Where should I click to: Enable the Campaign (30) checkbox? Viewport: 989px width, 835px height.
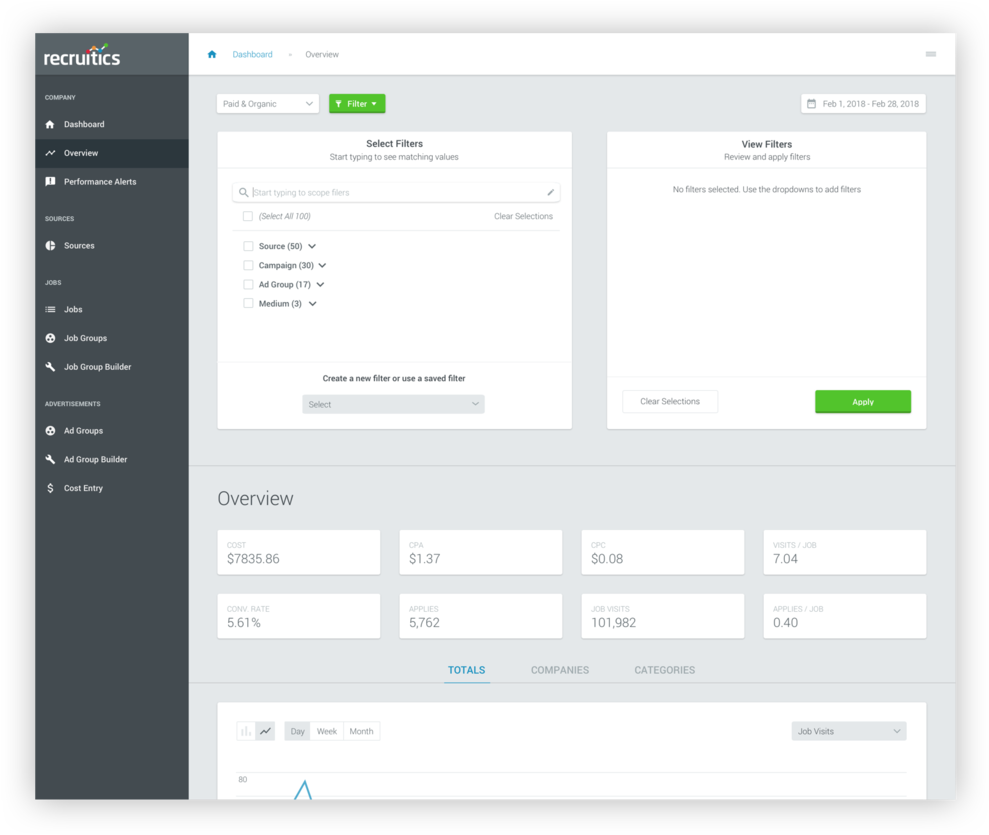248,265
